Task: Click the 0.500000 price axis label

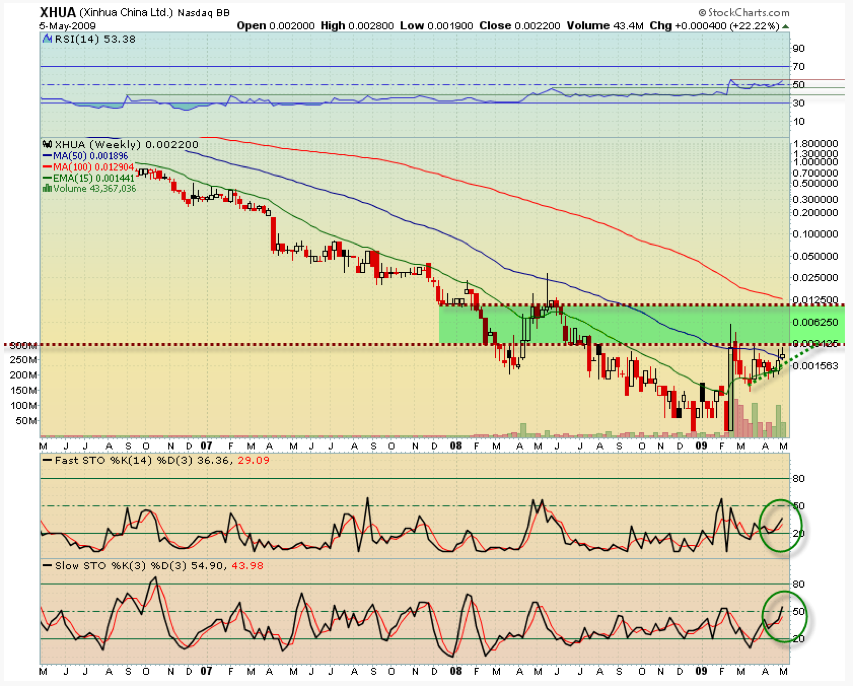Action: tap(815, 183)
